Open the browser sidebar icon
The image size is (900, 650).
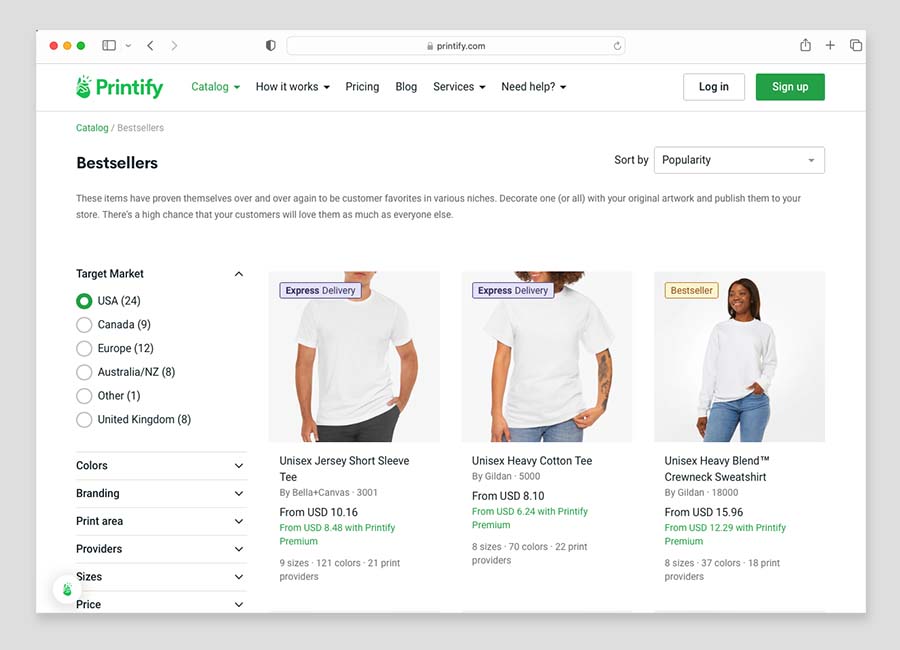[x=108, y=45]
